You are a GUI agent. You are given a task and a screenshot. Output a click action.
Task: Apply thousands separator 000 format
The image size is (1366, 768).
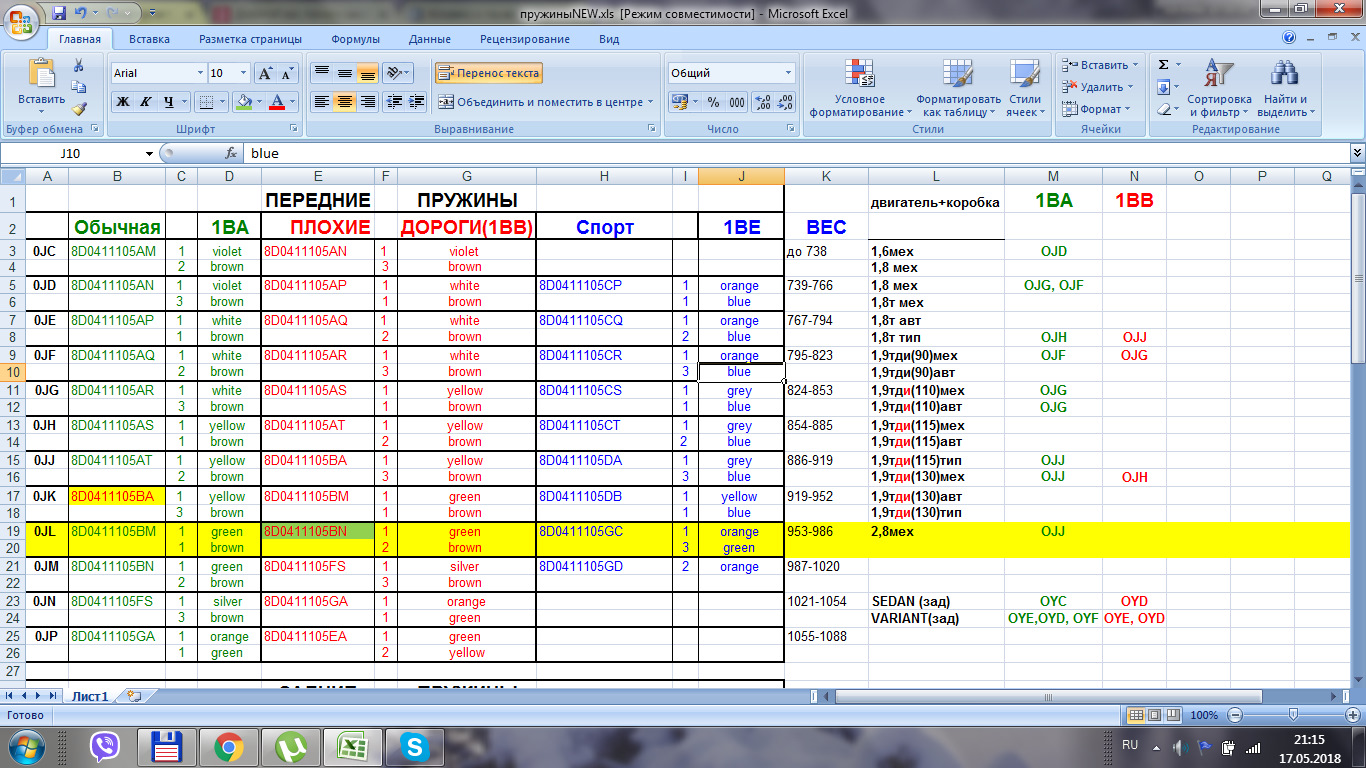737,102
